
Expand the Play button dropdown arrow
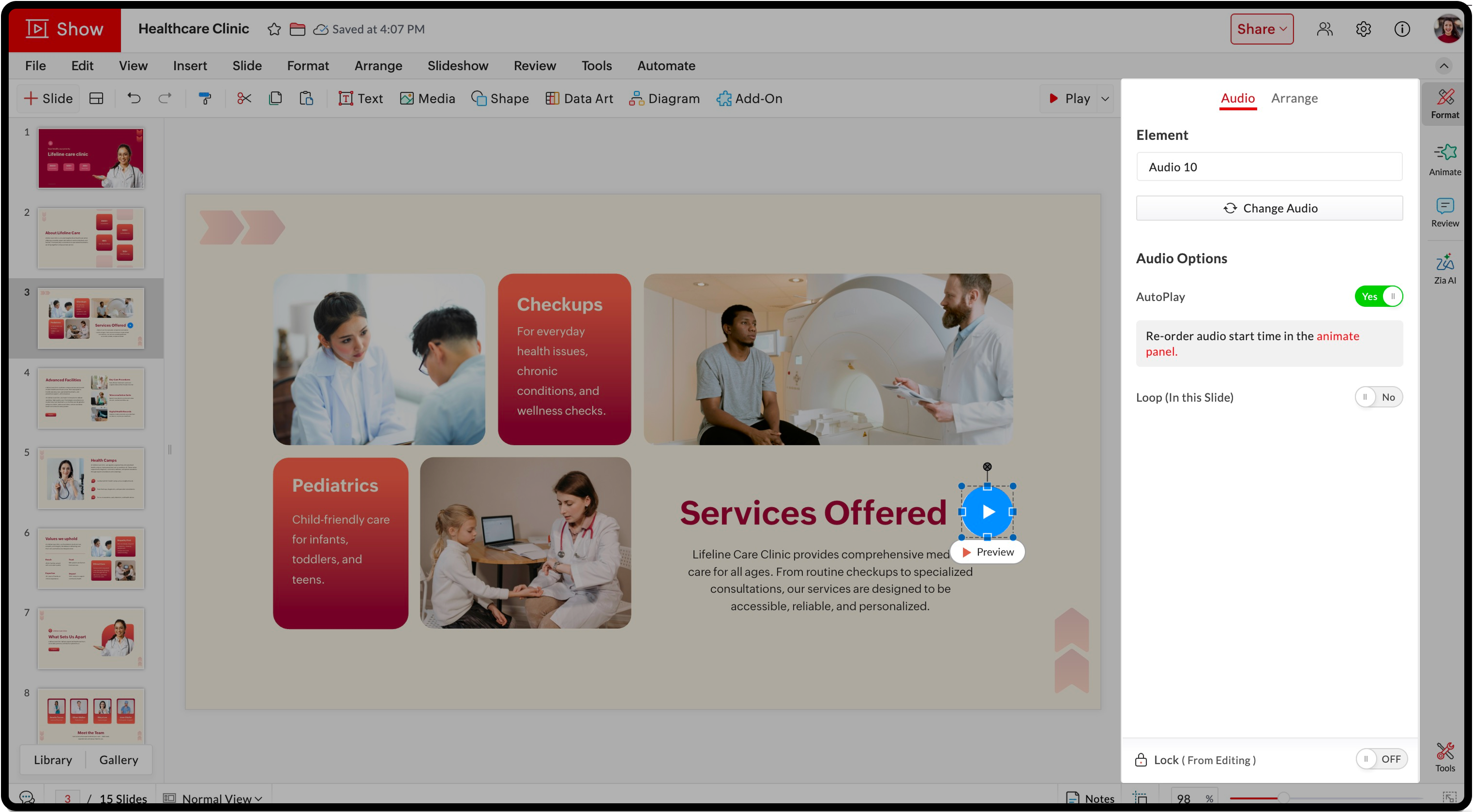click(1105, 98)
